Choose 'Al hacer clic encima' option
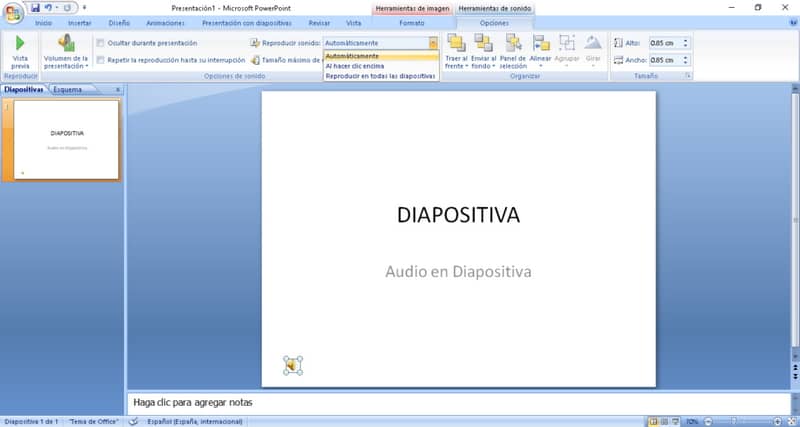Screen dimensions: 800x427 (354, 66)
